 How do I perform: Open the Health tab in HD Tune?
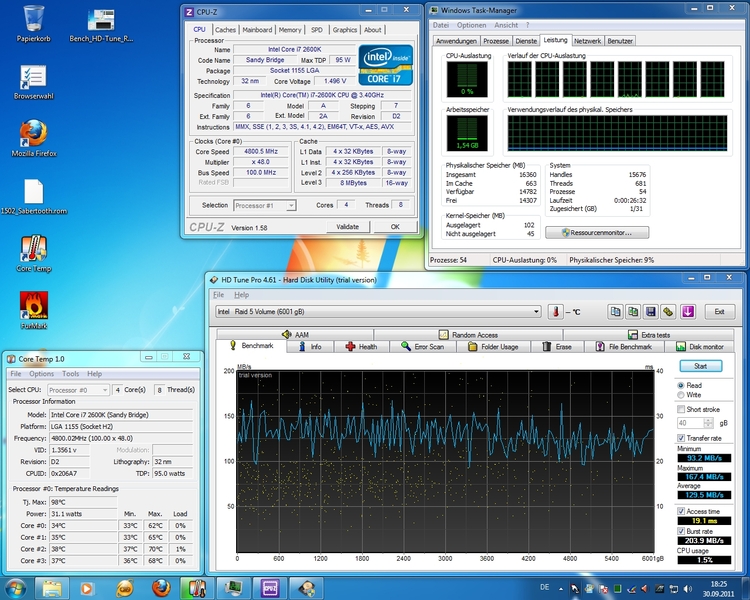(x=362, y=346)
